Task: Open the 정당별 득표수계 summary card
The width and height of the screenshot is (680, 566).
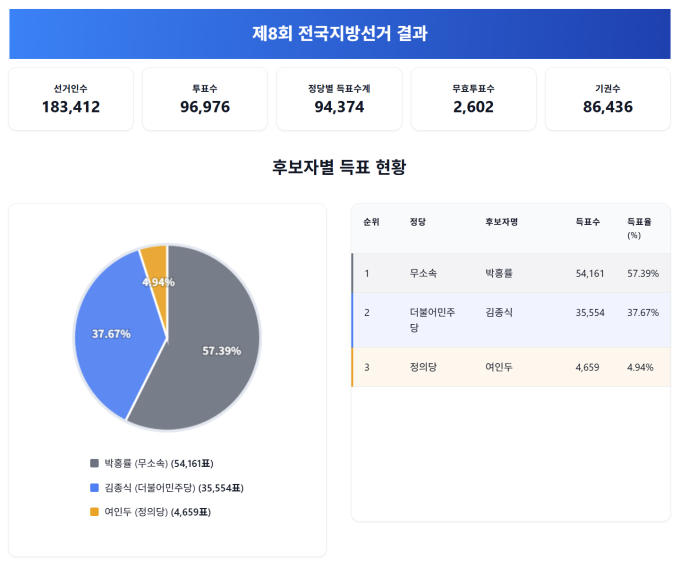Action: [x=339, y=99]
